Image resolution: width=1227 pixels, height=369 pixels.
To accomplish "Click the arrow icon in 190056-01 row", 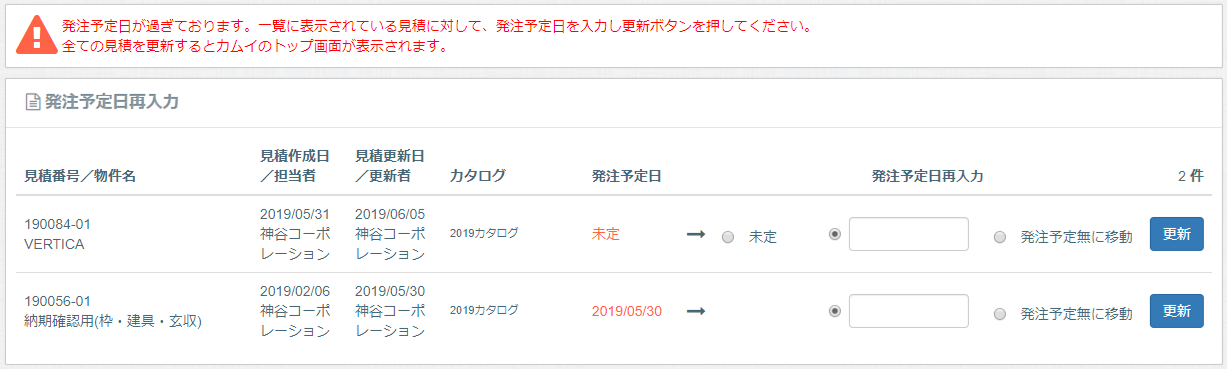I will (x=696, y=311).
